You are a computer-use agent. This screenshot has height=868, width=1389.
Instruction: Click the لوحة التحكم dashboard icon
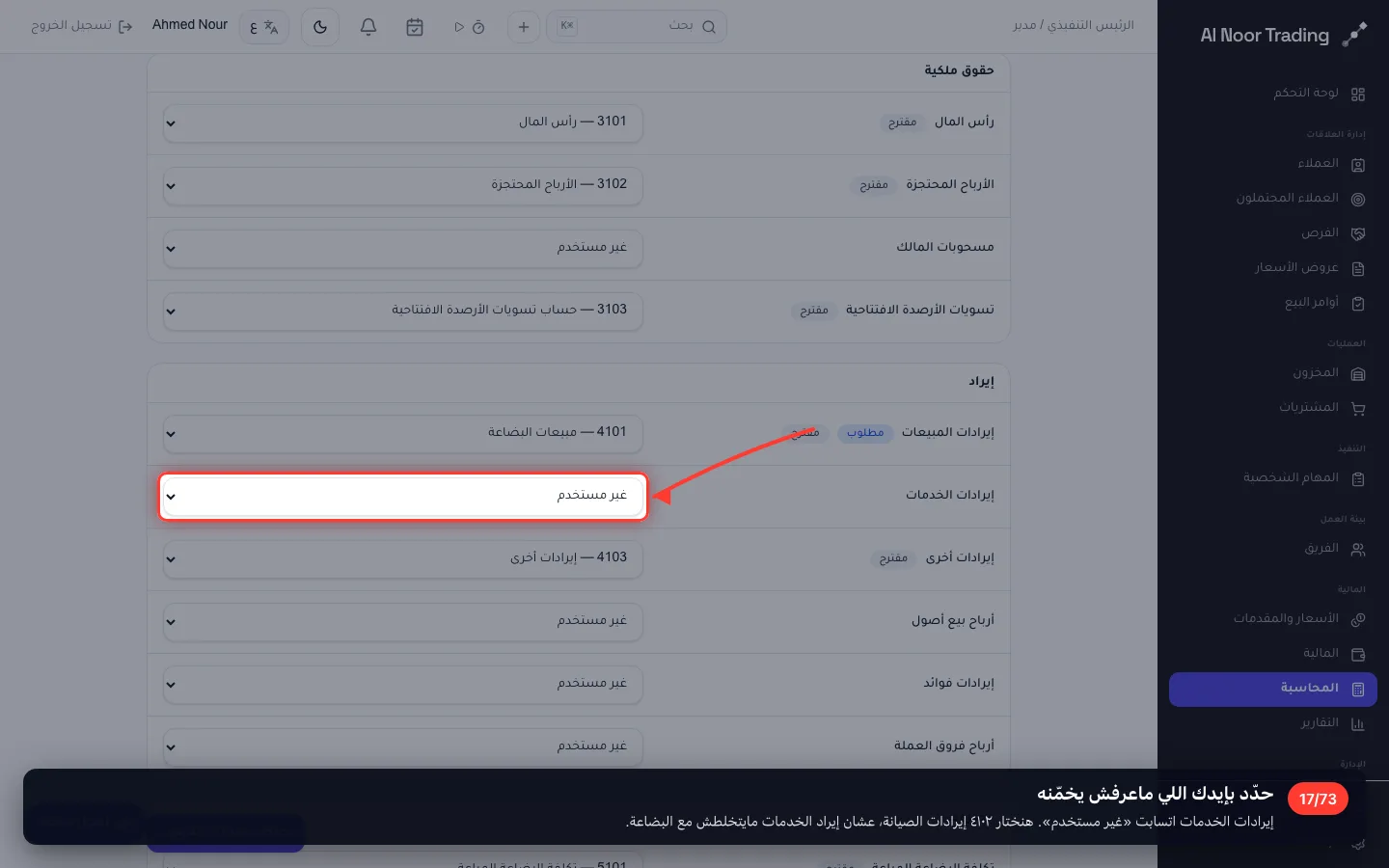pyautogui.click(x=1358, y=94)
